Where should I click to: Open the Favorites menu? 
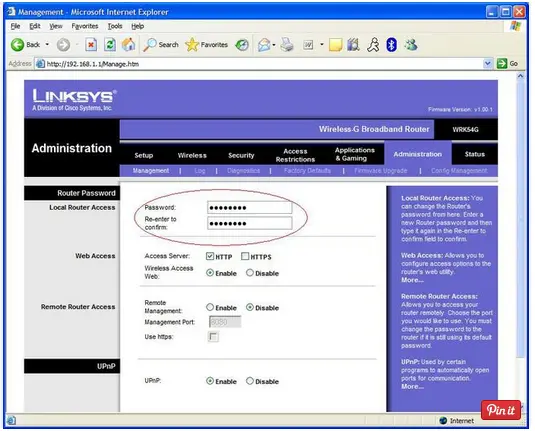click(x=85, y=26)
